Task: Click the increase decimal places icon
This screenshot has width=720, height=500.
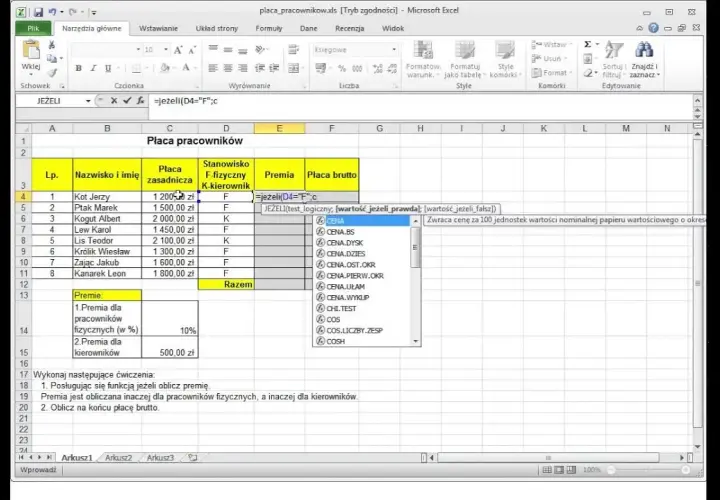Action: 378,68
